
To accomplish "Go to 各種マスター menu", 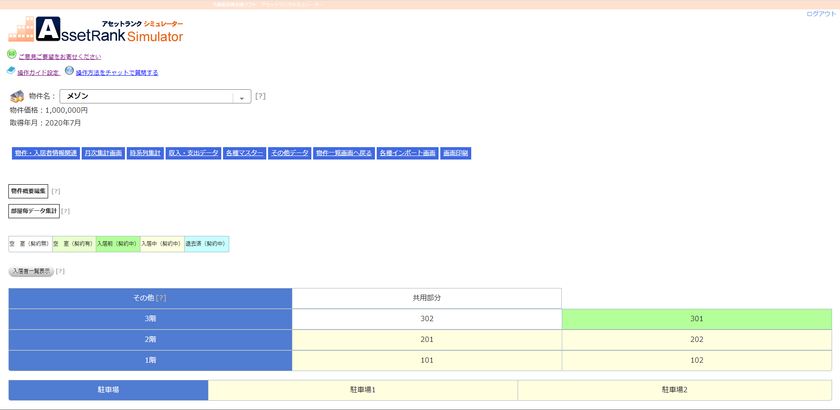I will pos(244,153).
